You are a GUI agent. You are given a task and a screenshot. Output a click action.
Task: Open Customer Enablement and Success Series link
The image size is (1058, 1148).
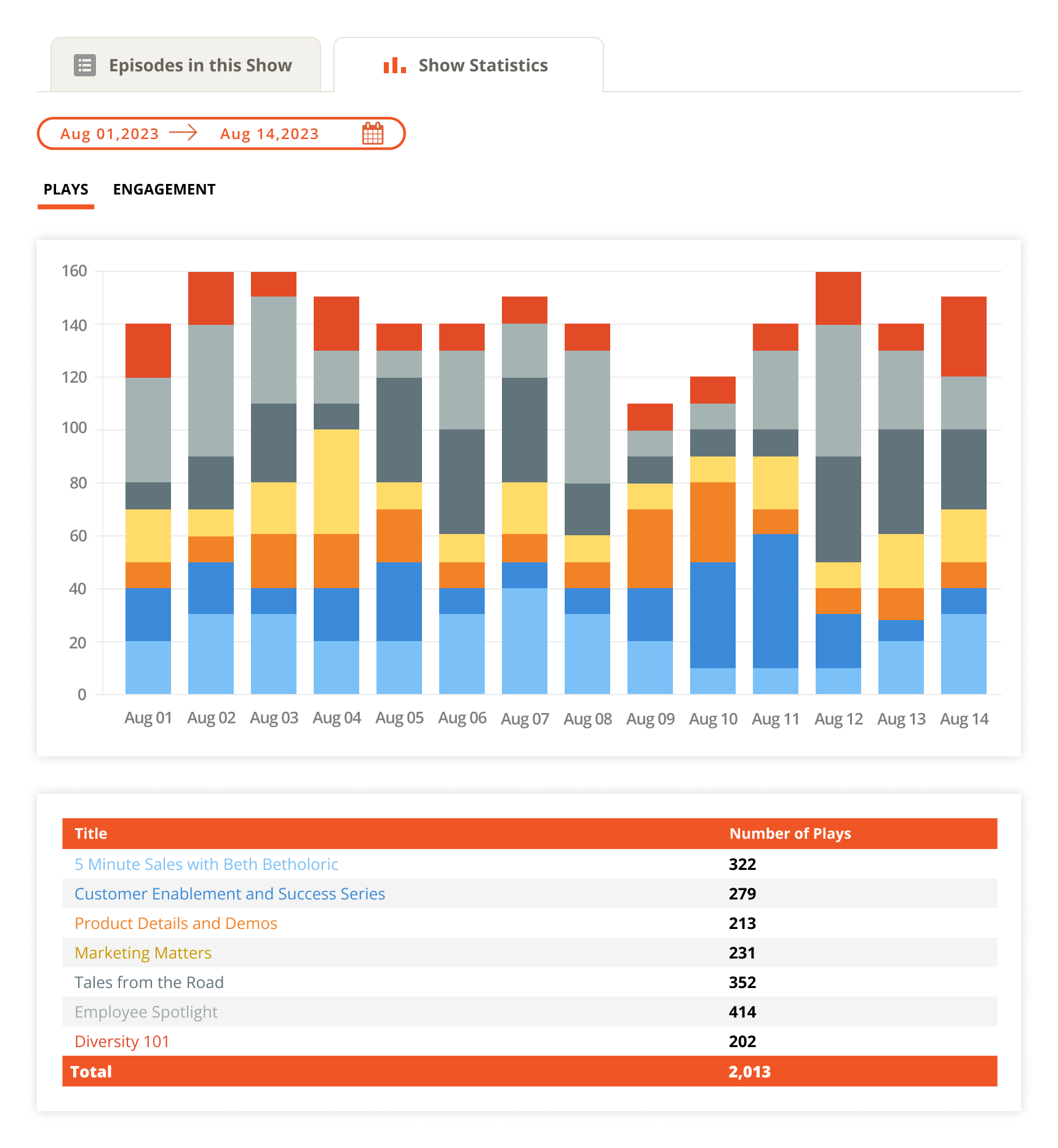229,894
